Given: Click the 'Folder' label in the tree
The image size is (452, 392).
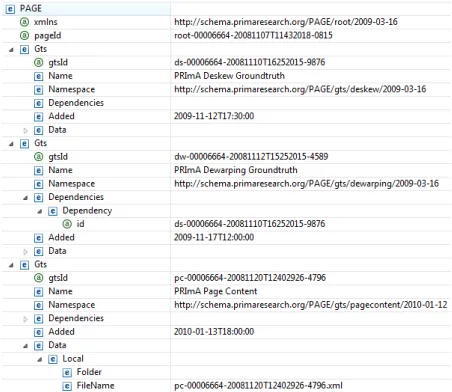Looking at the screenshot, I should pos(89,372).
